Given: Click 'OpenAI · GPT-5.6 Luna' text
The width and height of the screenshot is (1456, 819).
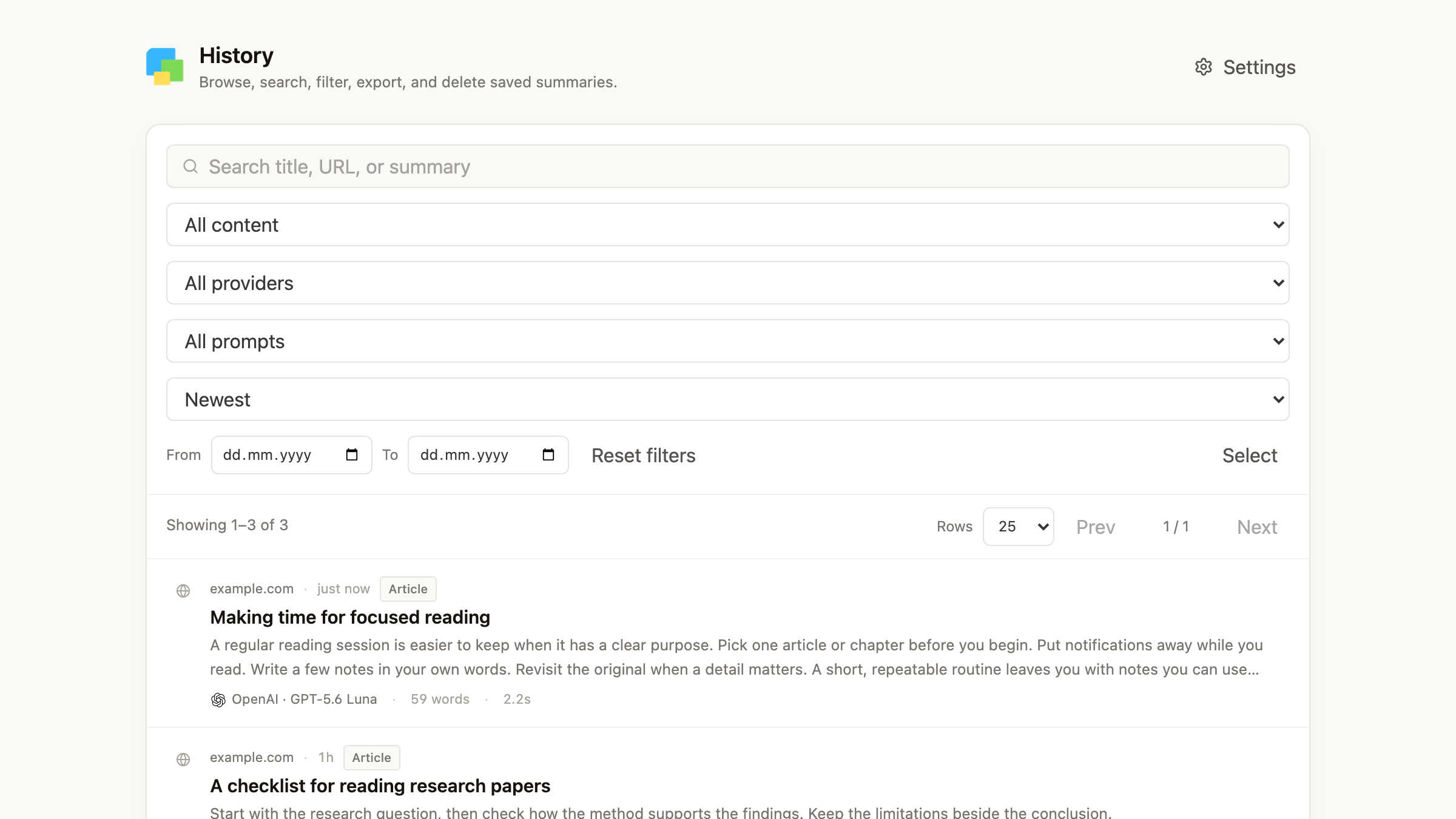Looking at the screenshot, I should coord(305,699).
